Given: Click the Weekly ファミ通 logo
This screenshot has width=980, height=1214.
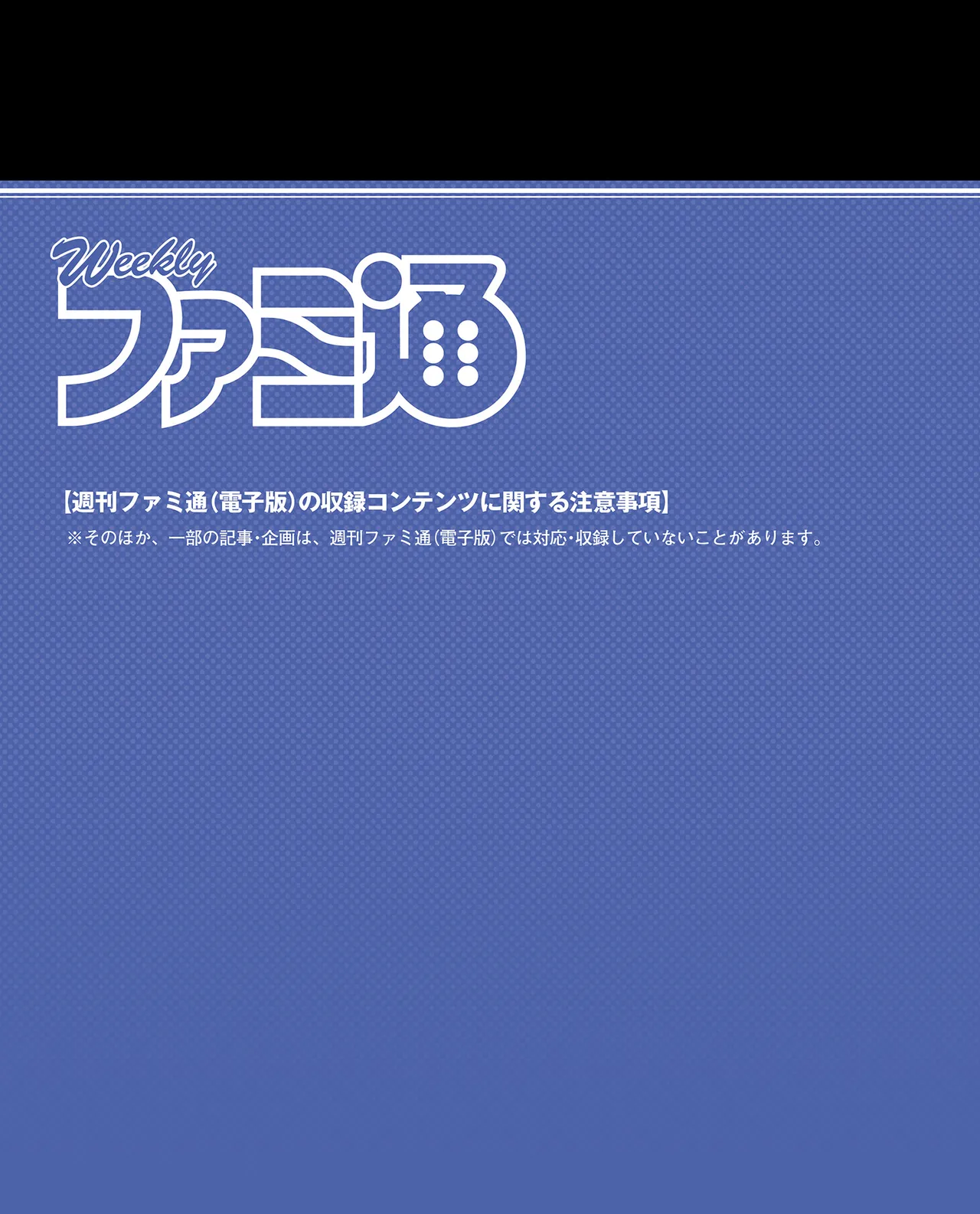Looking at the screenshot, I should click(x=289, y=332).
